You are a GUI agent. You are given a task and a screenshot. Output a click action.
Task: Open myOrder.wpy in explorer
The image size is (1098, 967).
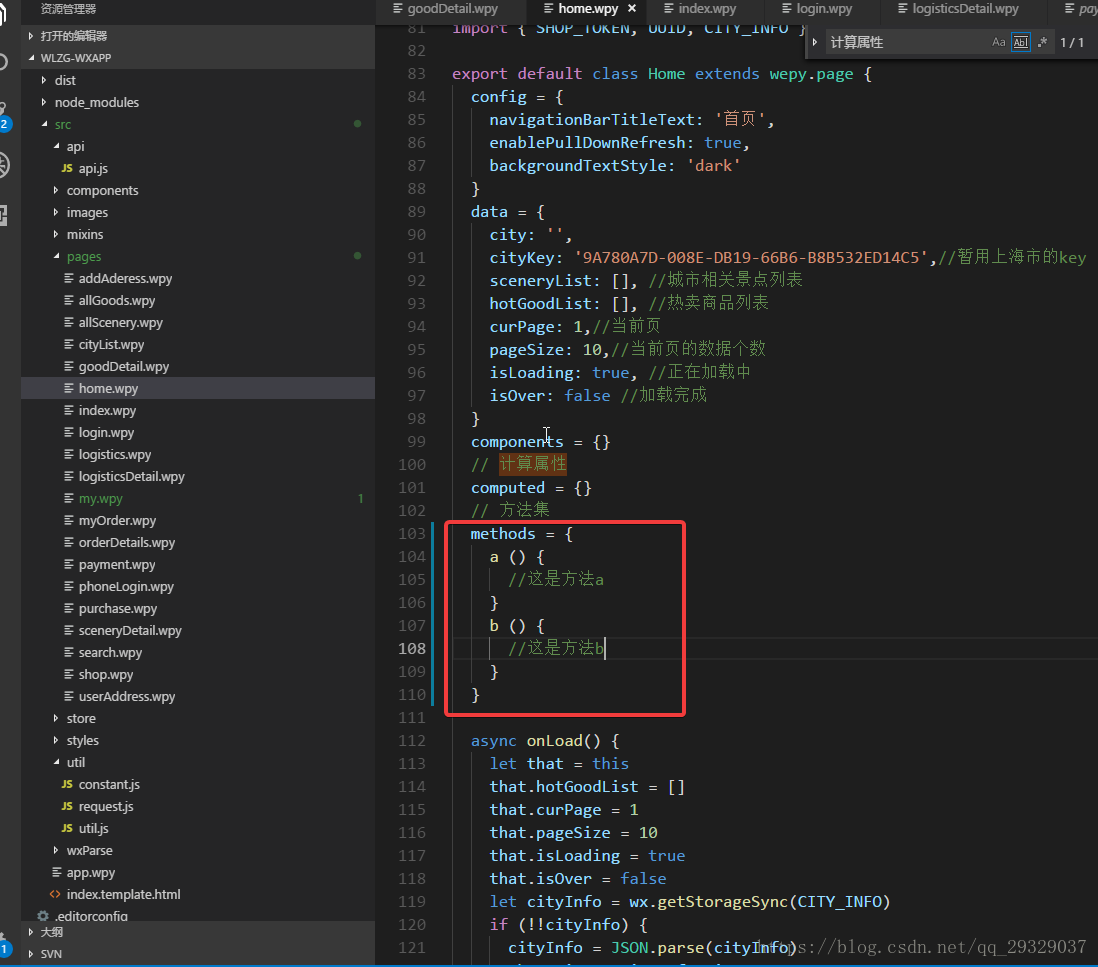coord(117,520)
